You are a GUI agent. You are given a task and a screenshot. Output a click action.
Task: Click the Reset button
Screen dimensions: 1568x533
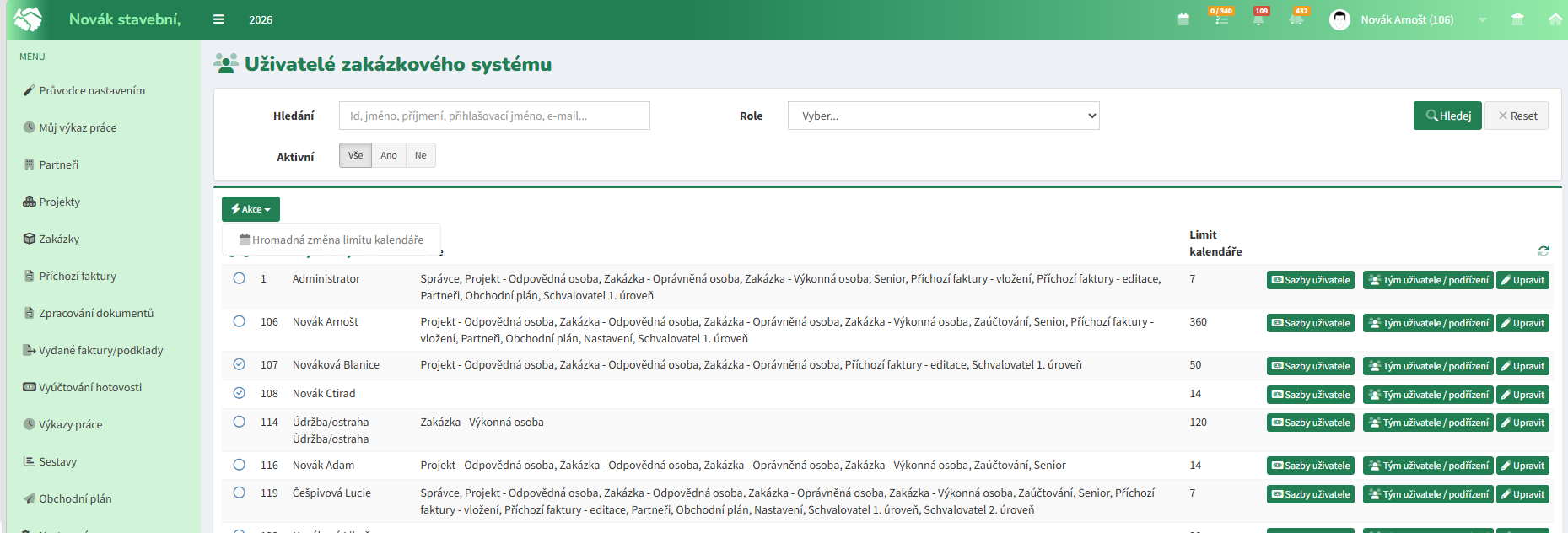click(1517, 116)
